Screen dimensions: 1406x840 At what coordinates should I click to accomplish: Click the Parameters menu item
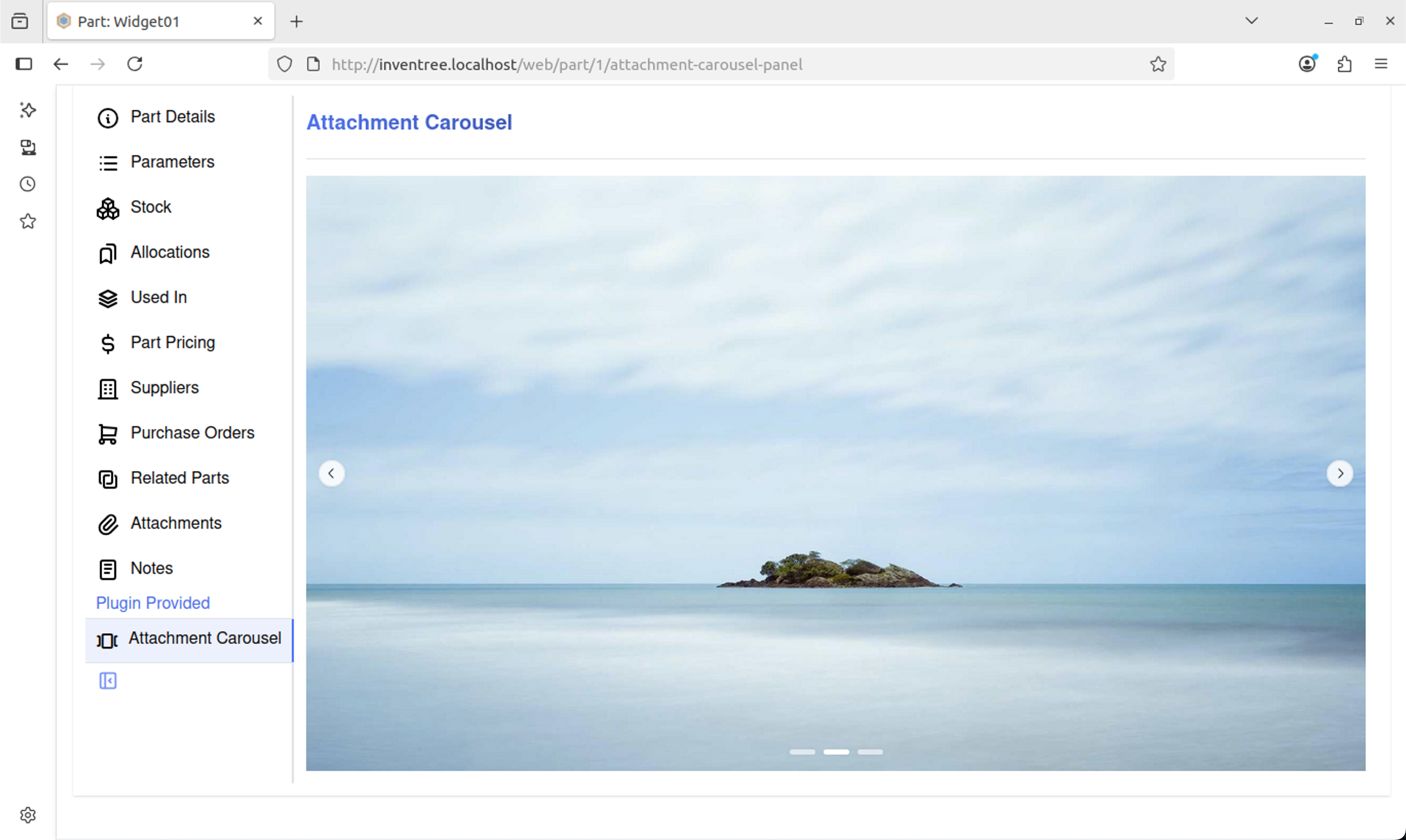tap(173, 162)
